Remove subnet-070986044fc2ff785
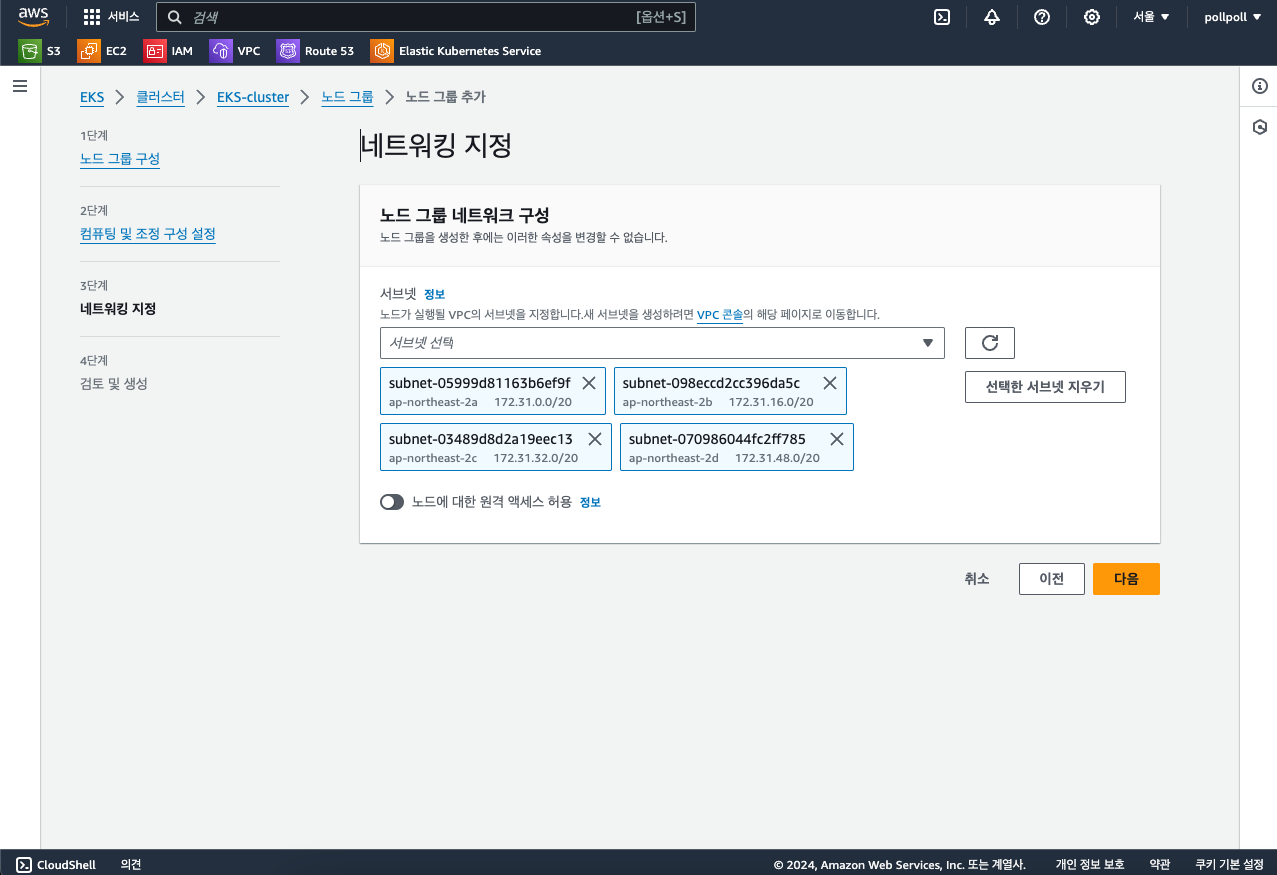 (836, 439)
